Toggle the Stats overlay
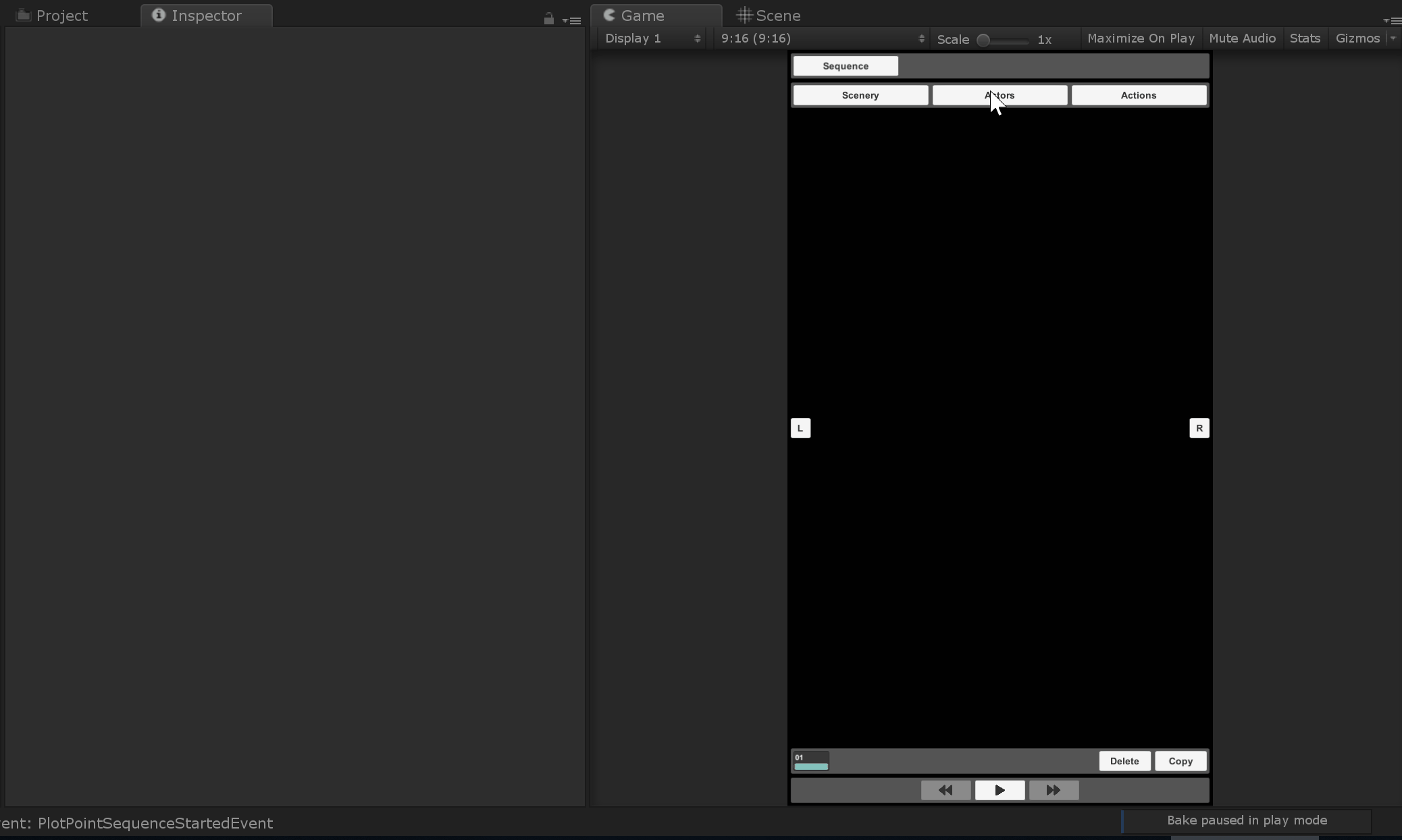This screenshot has width=1402, height=840. 1305,38
